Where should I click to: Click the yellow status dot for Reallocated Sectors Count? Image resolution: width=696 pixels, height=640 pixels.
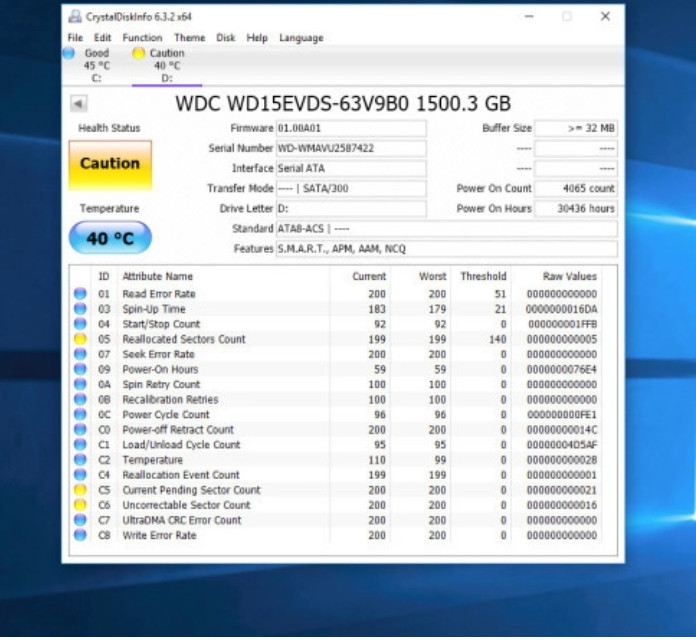pos(80,339)
